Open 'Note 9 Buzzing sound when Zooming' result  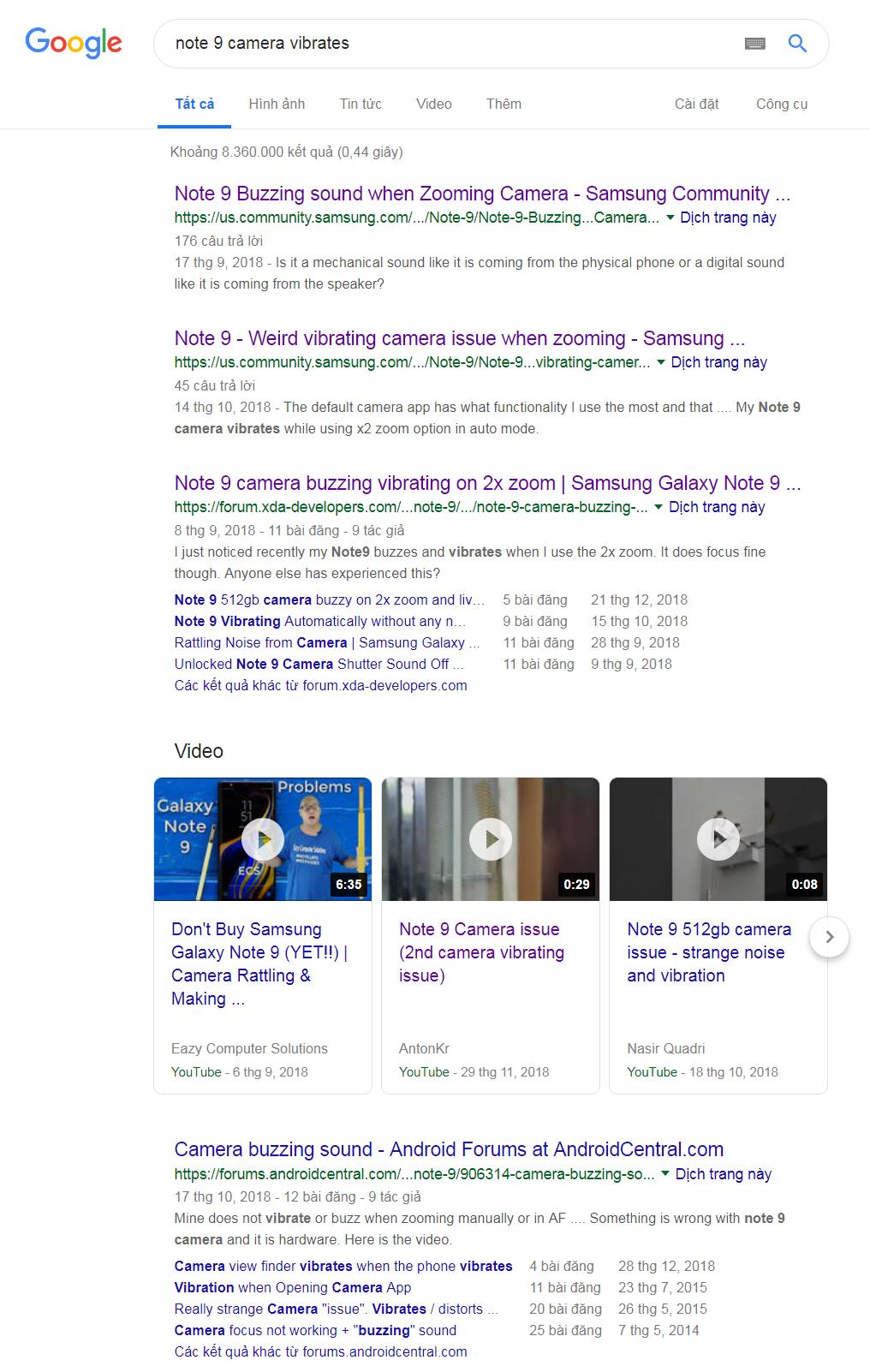[482, 194]
